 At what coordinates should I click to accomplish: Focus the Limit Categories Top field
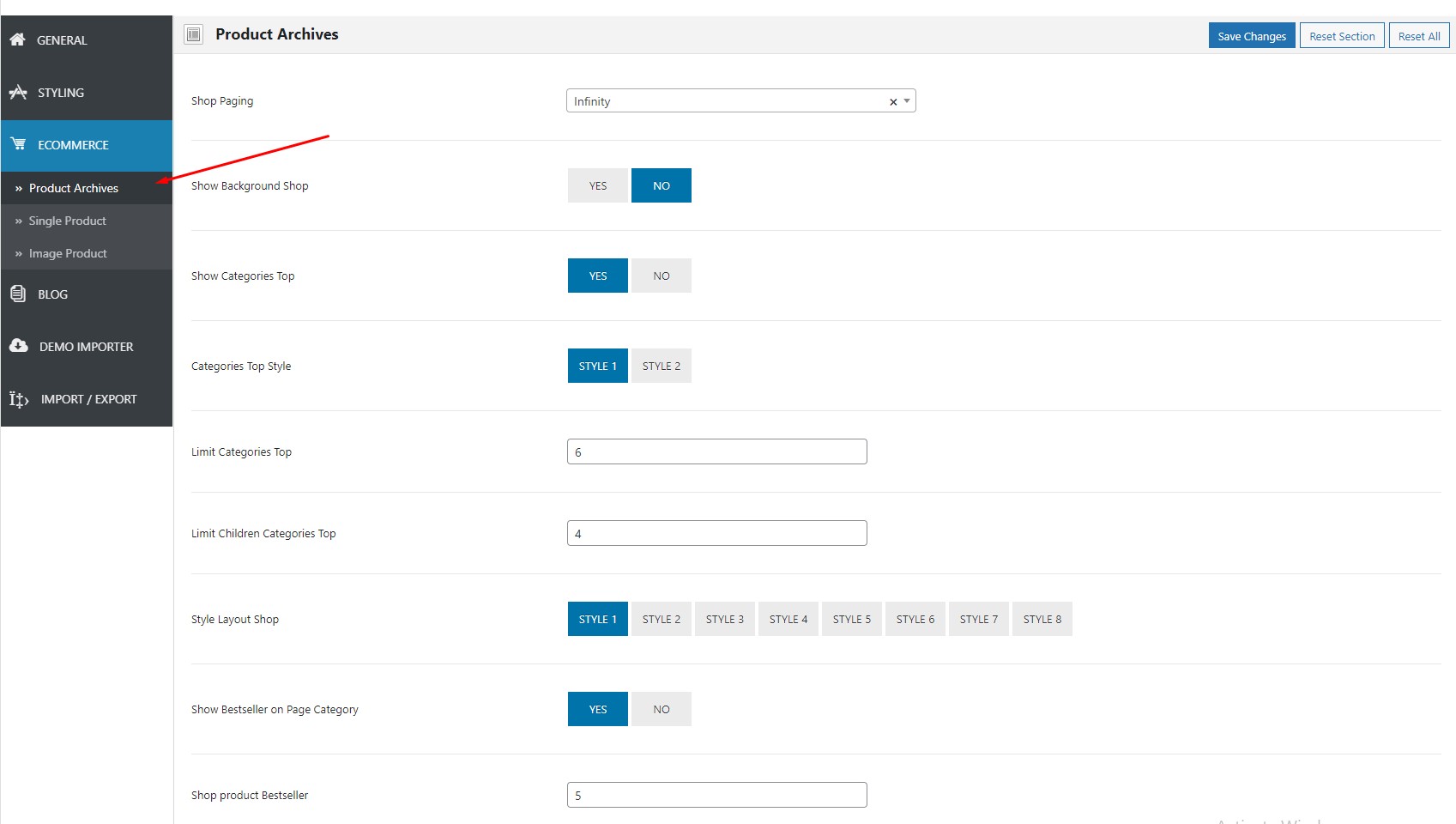click(717, 451)
